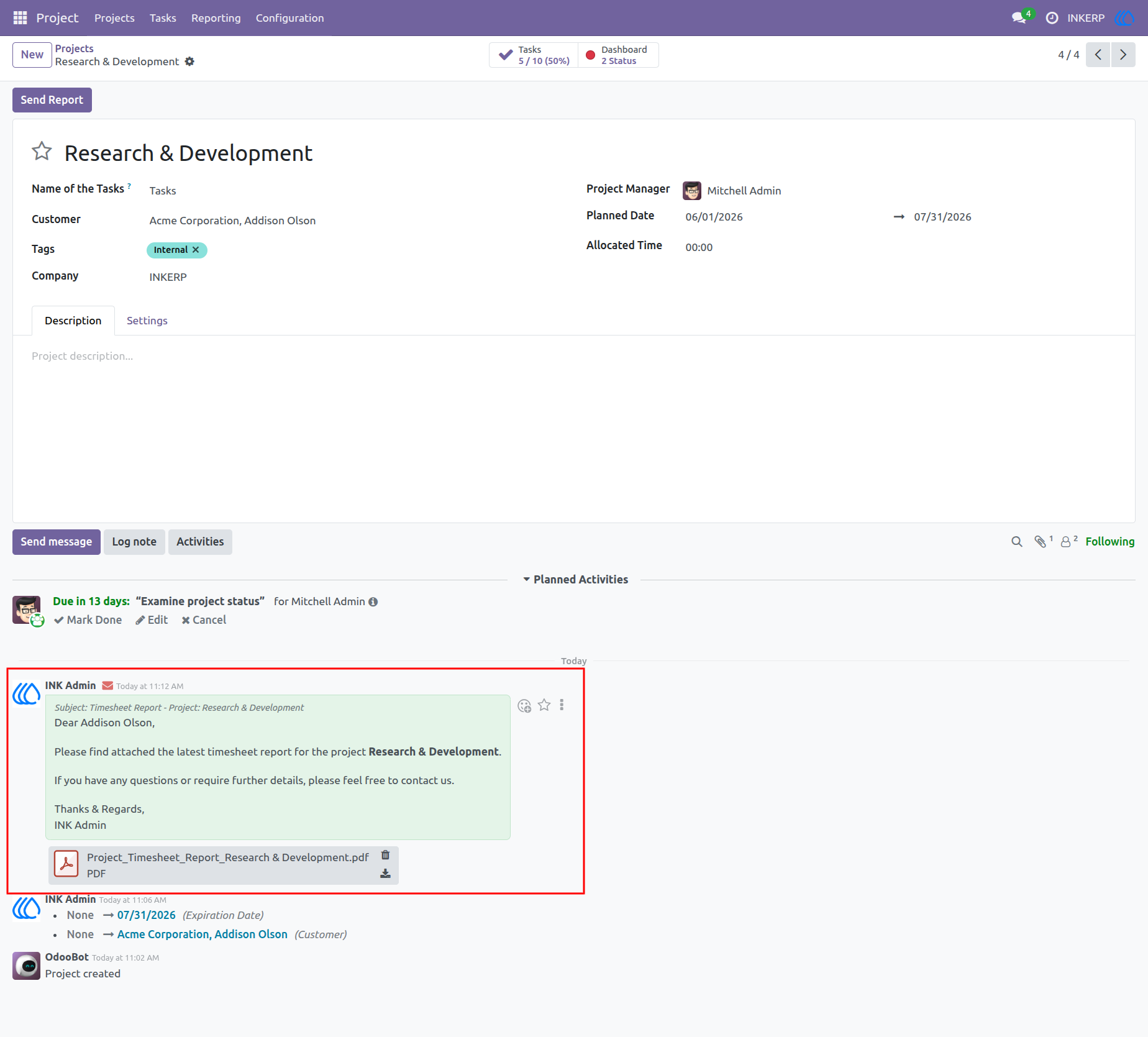Click planned start date 06/01/2026
The image size is (1148, 1037).
(714, 217)
